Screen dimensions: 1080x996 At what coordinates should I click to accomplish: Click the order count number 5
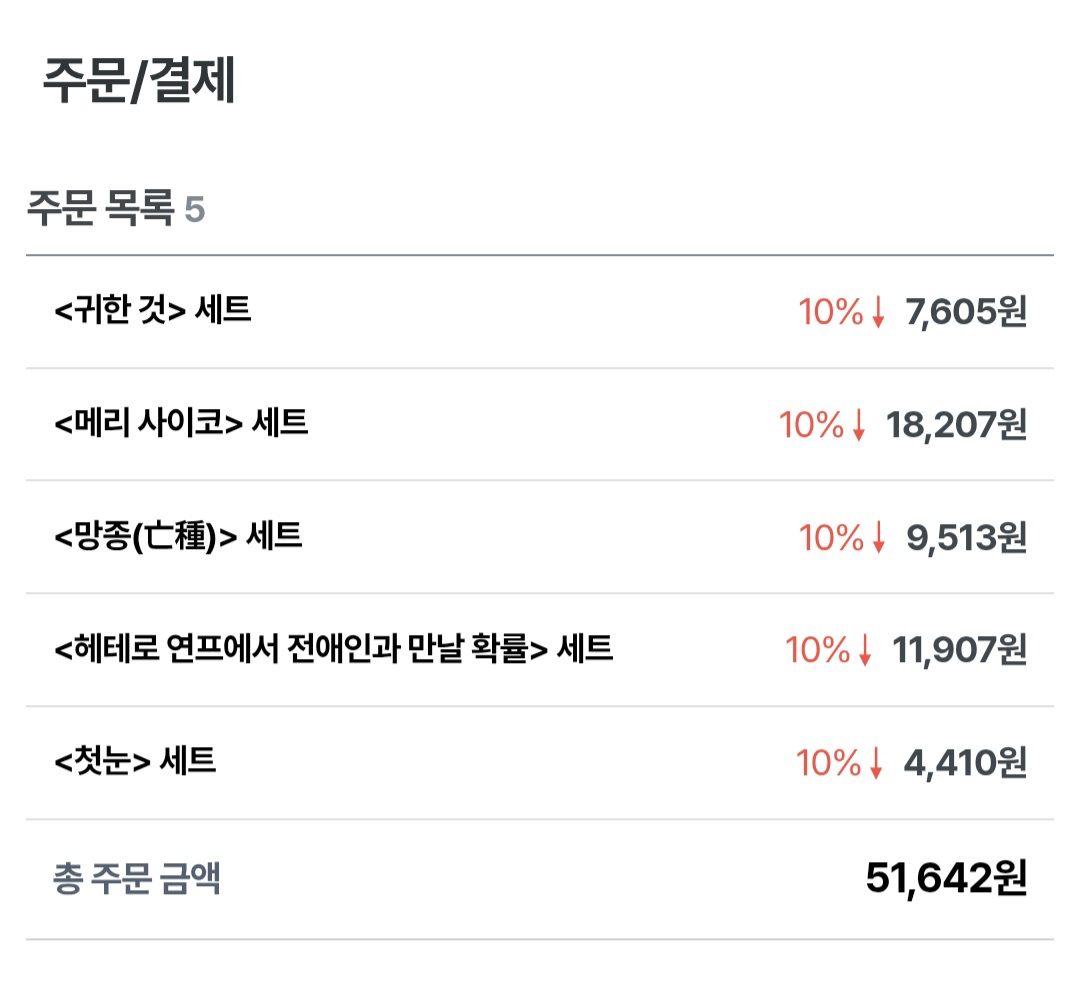(x=195, y=212)
